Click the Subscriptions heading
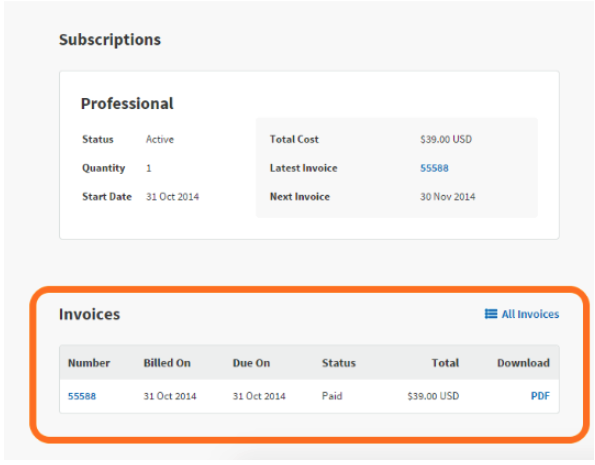This screenshot has height=465, width=595. click(110, 39)
